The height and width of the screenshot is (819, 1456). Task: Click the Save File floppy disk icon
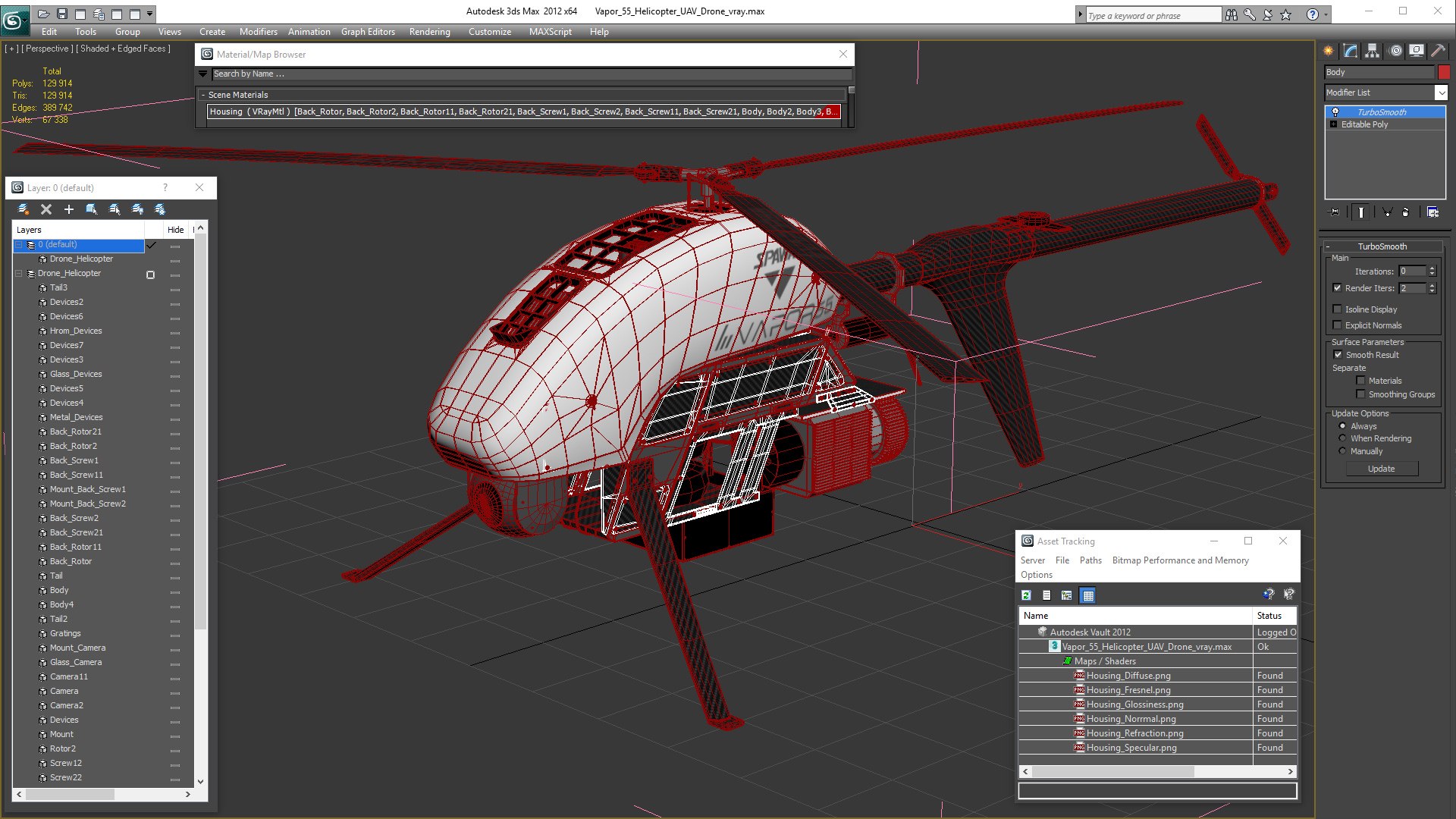tap(62, 14)
